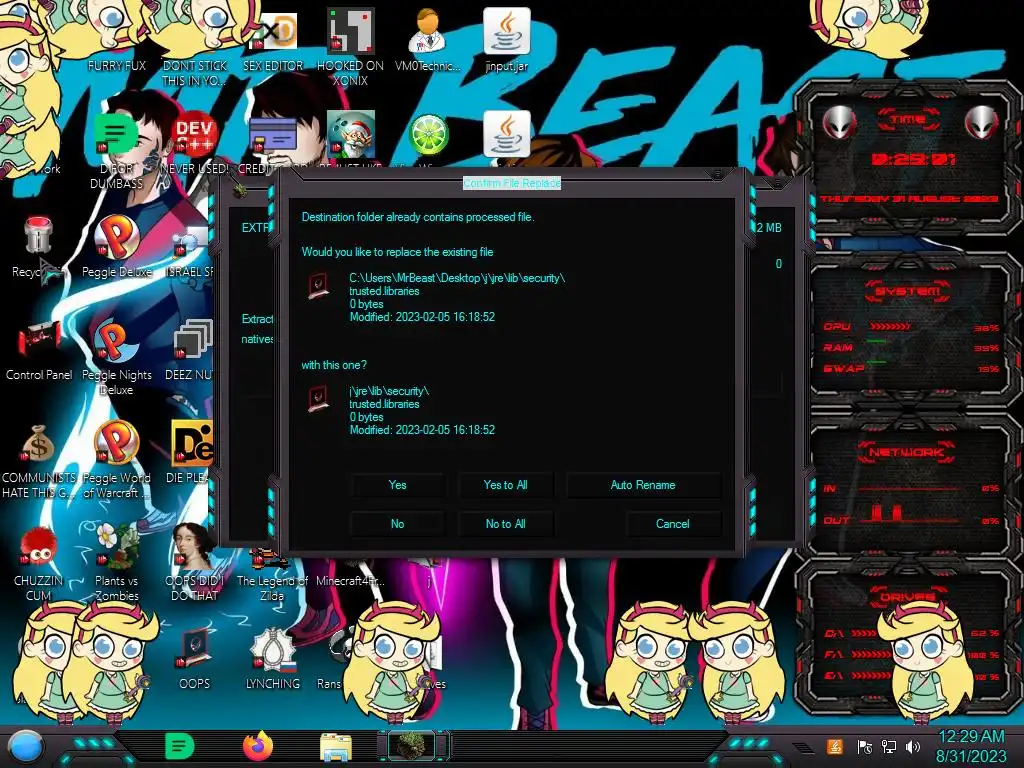Click the LYNCHING noose icon on the desktop
The image size is (1024, 768).
click(272, 649)
